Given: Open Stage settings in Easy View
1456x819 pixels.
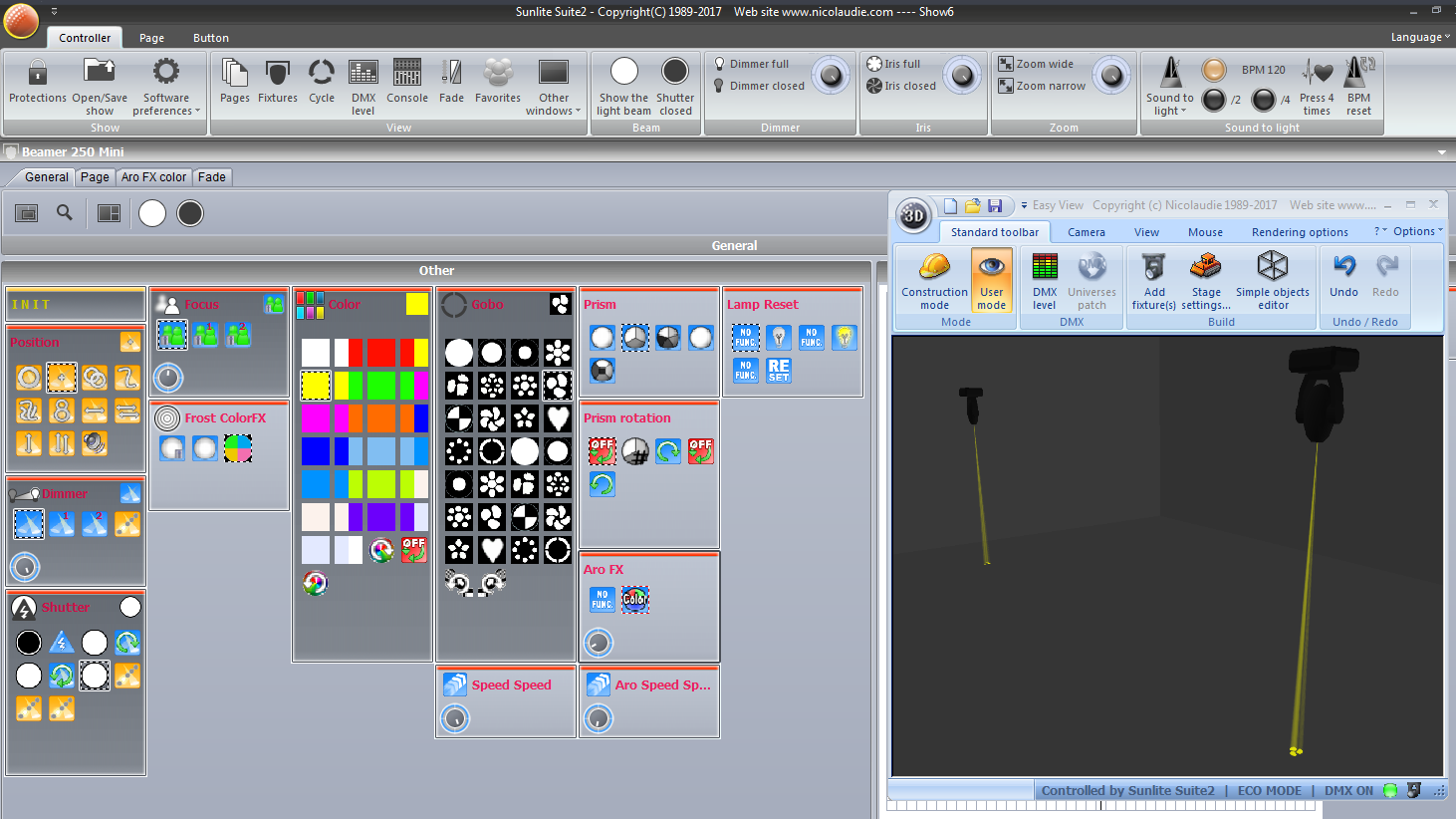Looking at the screenshot, I should [1206, 281].
